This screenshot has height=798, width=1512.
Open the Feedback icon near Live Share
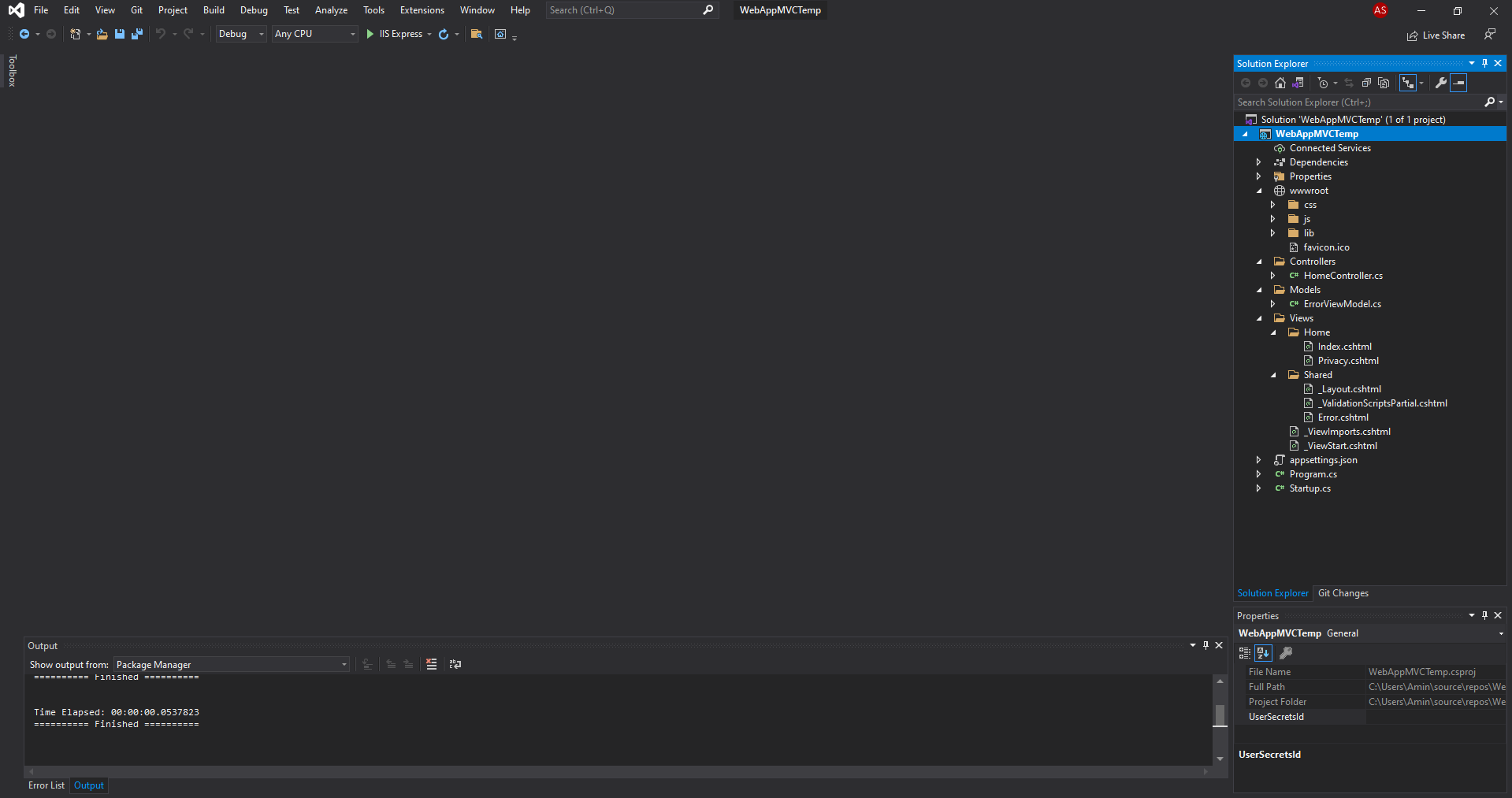tap(1489, 34)
